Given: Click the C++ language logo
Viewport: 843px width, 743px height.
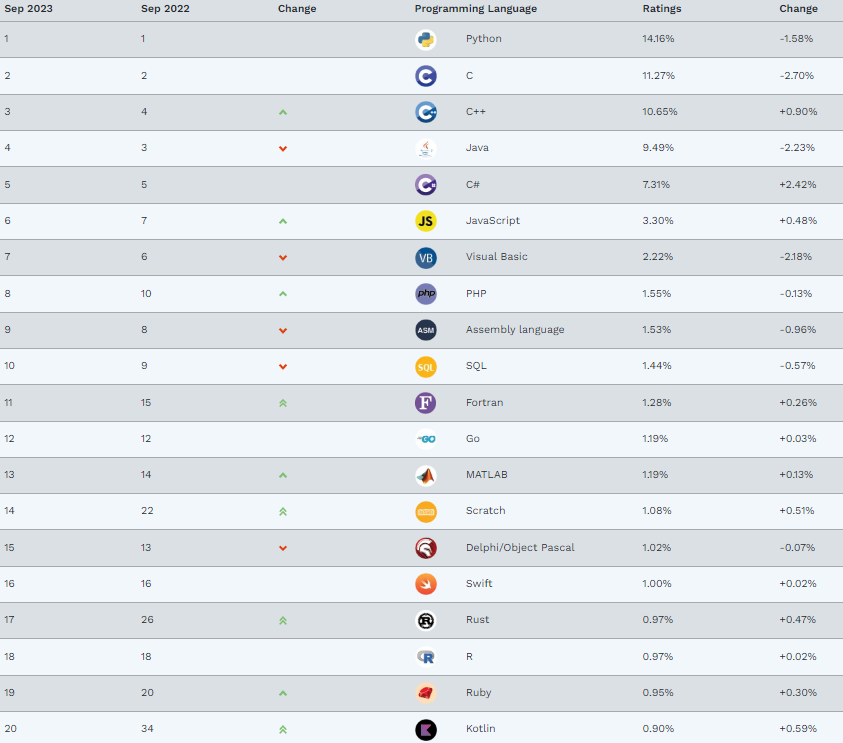Looking at the screenshot, I should (426, 112).
